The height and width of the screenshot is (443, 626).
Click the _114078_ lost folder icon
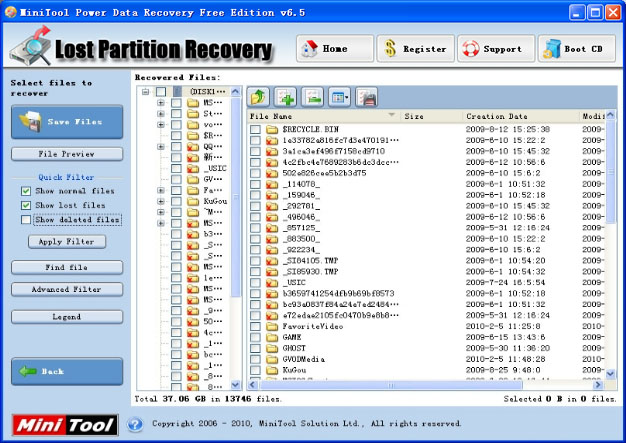[x=272, y=184]
